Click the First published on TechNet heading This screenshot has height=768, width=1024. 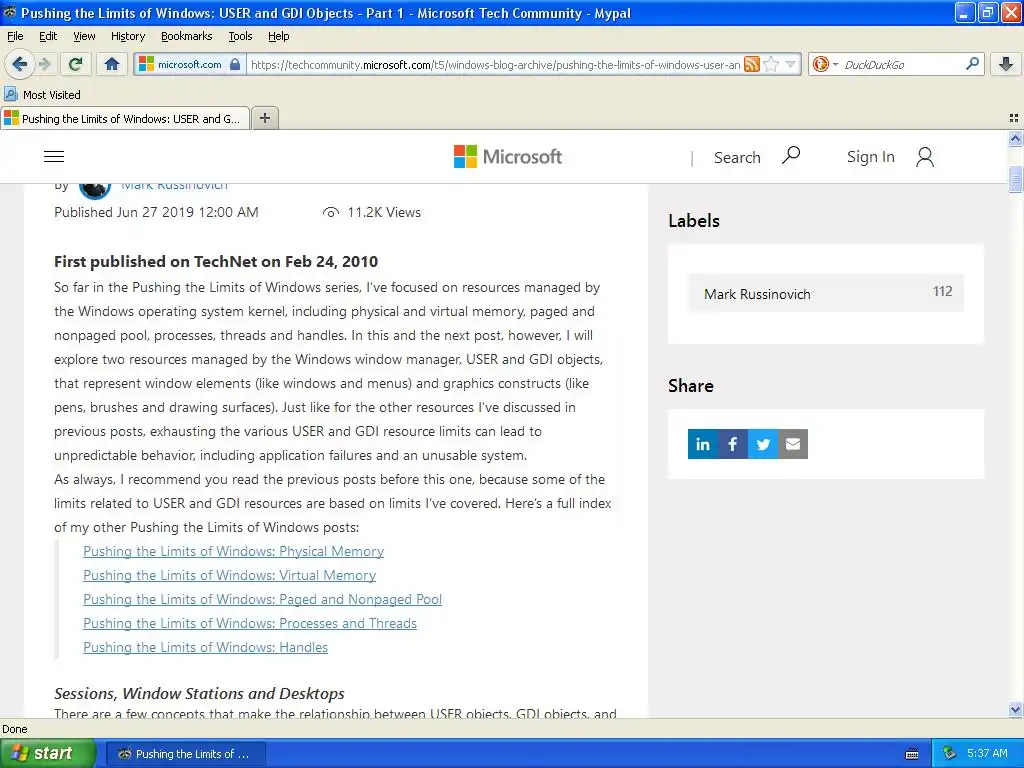[x=216, y=262]
